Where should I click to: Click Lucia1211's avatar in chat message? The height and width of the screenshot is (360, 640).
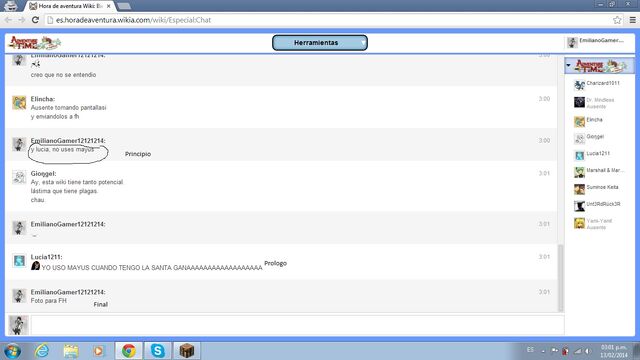(19, 260)
